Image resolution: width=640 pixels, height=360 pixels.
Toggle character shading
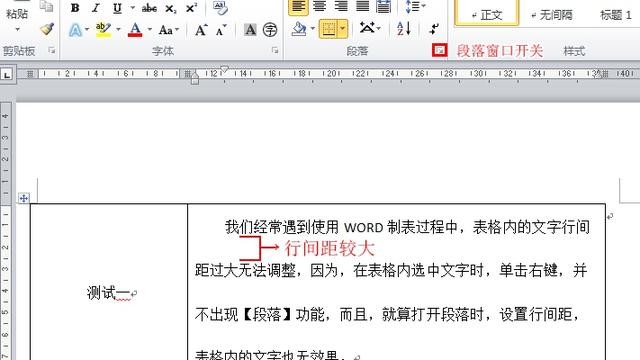click(x=250, y=30)
